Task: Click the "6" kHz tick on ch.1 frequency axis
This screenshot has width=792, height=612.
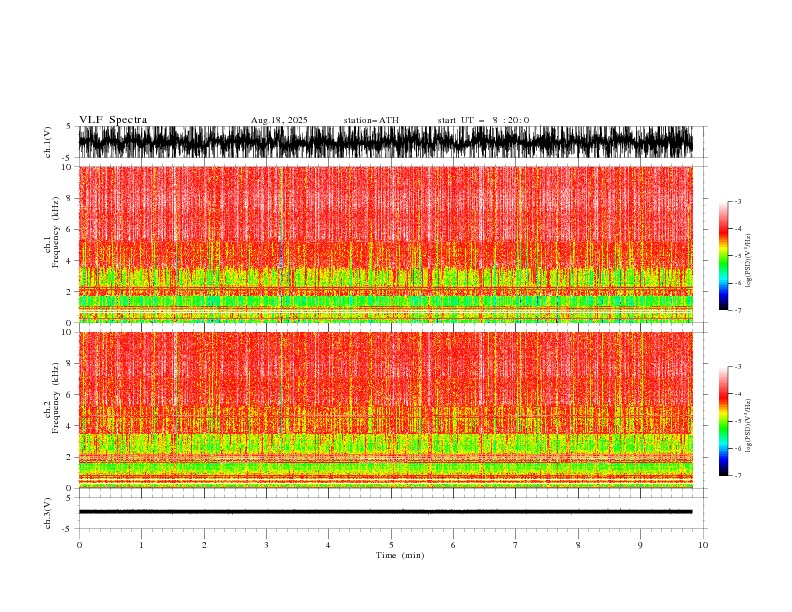Action: (70, 230)
